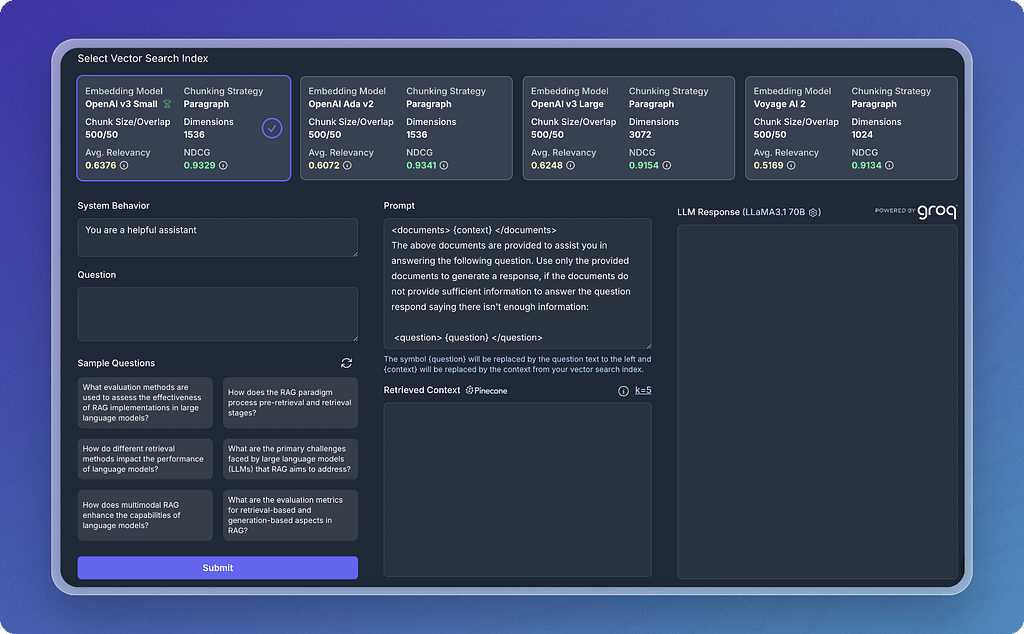Click into the empty Question text box
The width and height of the screenshot is (1024, 634).
tap(217, 314)
